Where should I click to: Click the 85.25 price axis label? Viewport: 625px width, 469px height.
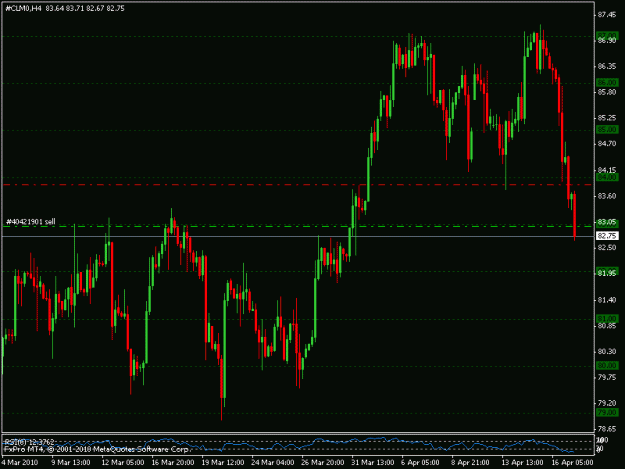[607, 118]
